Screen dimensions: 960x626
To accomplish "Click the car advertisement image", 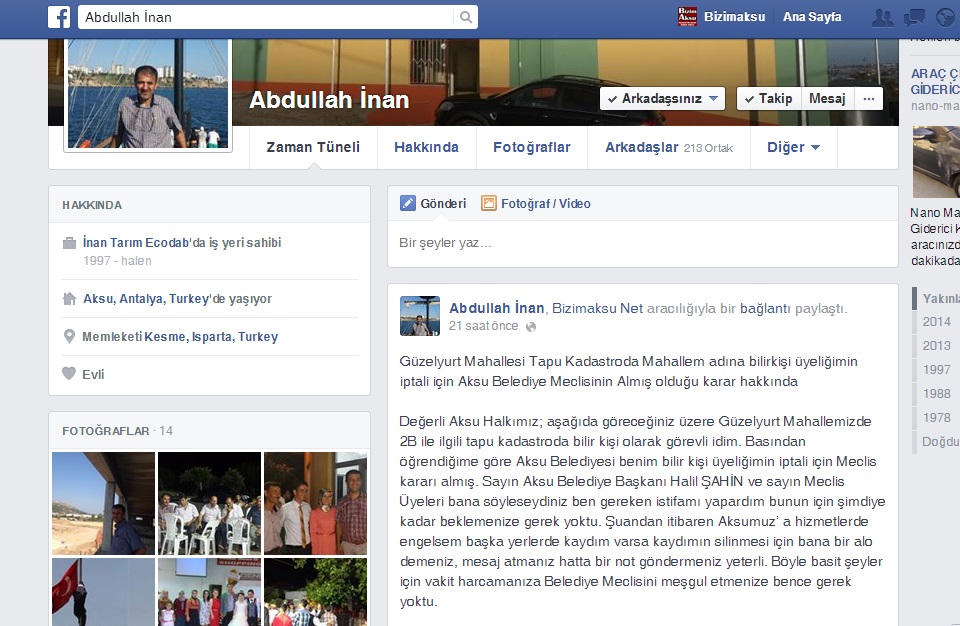I will [936, 162].
